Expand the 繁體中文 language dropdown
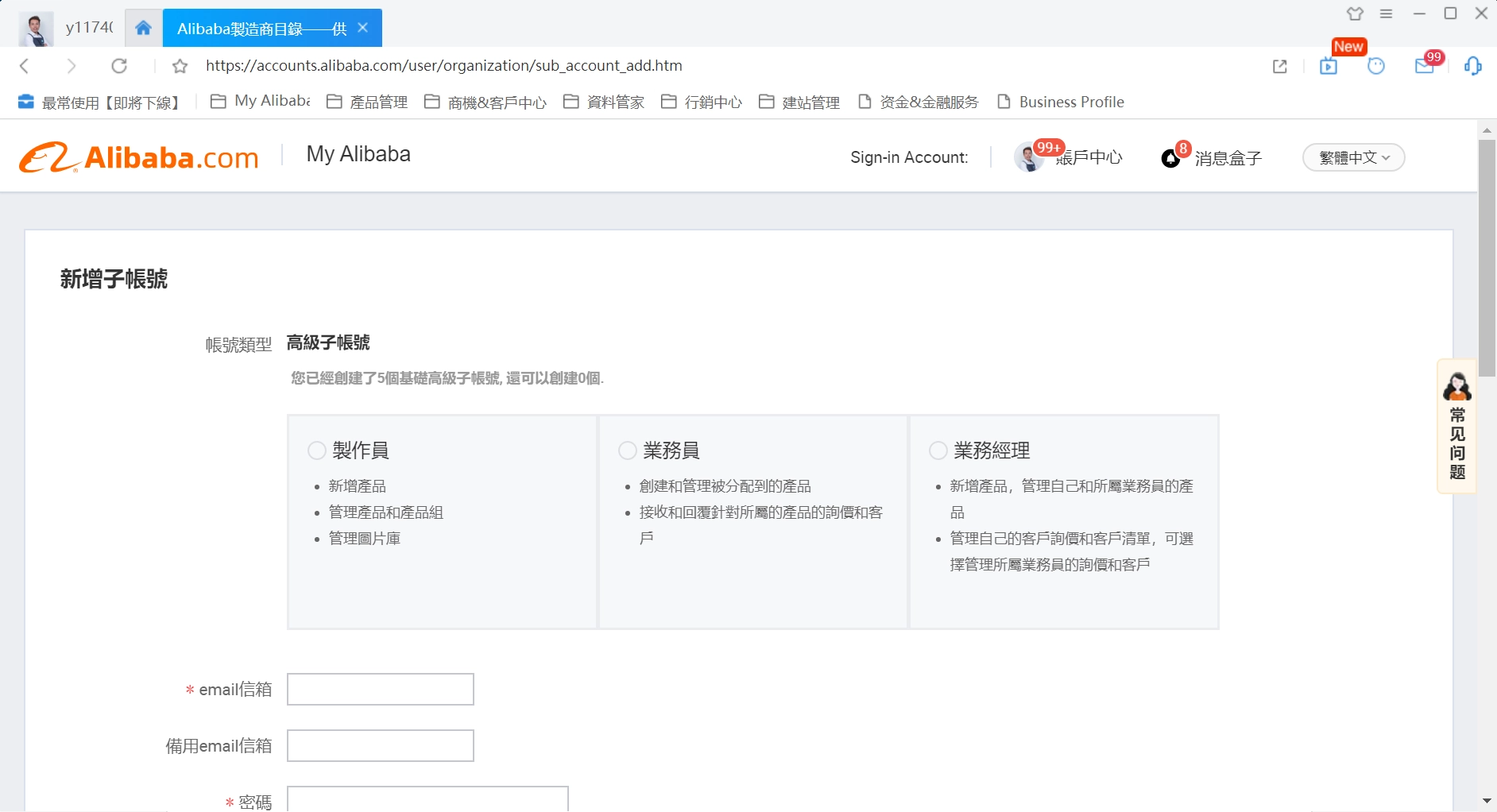This screenshot has height=812, width=1497. click(1354, 157)
